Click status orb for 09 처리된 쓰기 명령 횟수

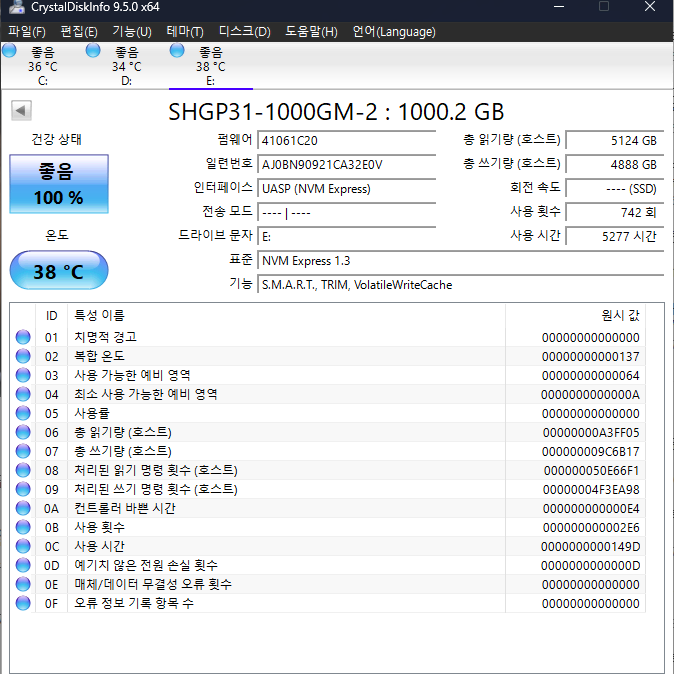tap(23, 489)
